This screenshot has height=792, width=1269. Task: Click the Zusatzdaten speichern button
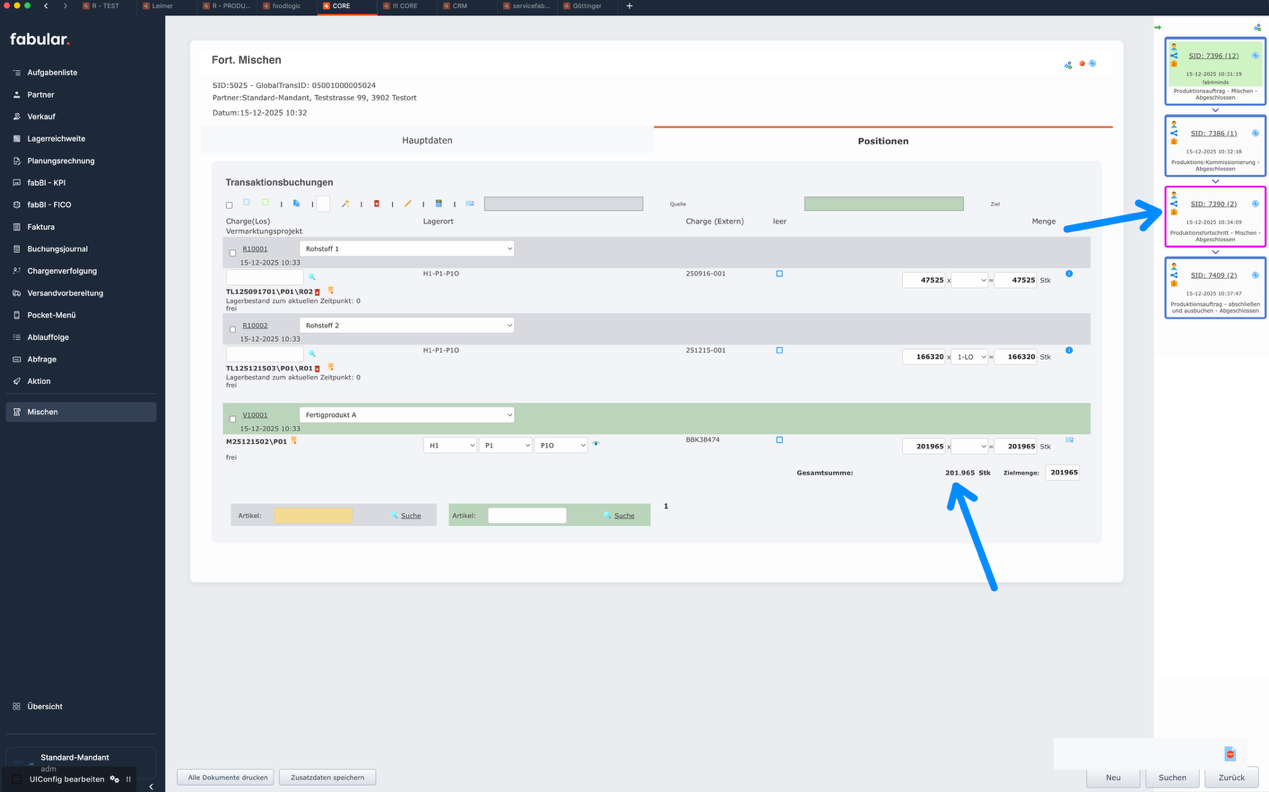(327, 778)
